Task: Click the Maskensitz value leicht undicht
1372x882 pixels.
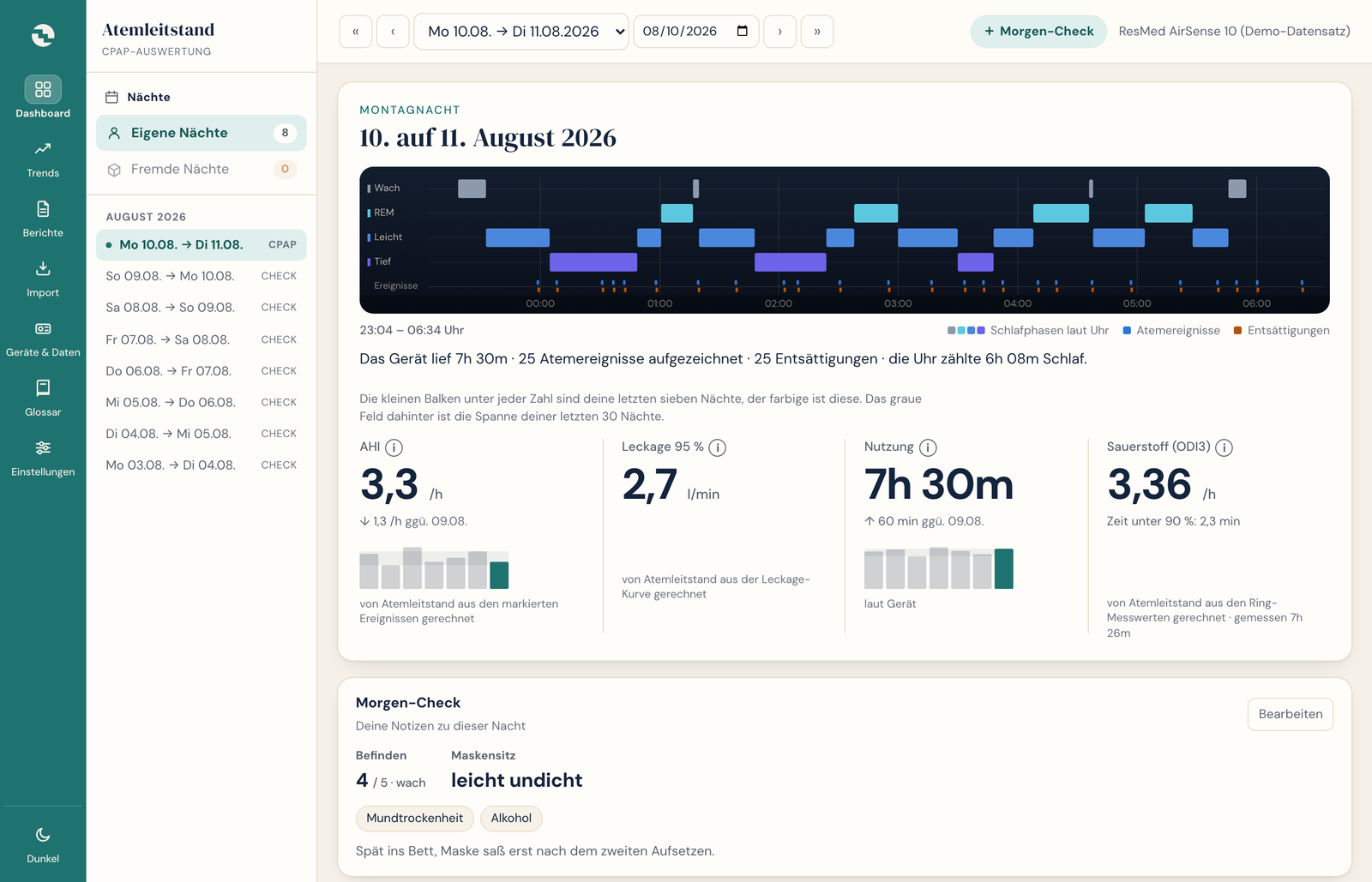Action: coord(517,780)
